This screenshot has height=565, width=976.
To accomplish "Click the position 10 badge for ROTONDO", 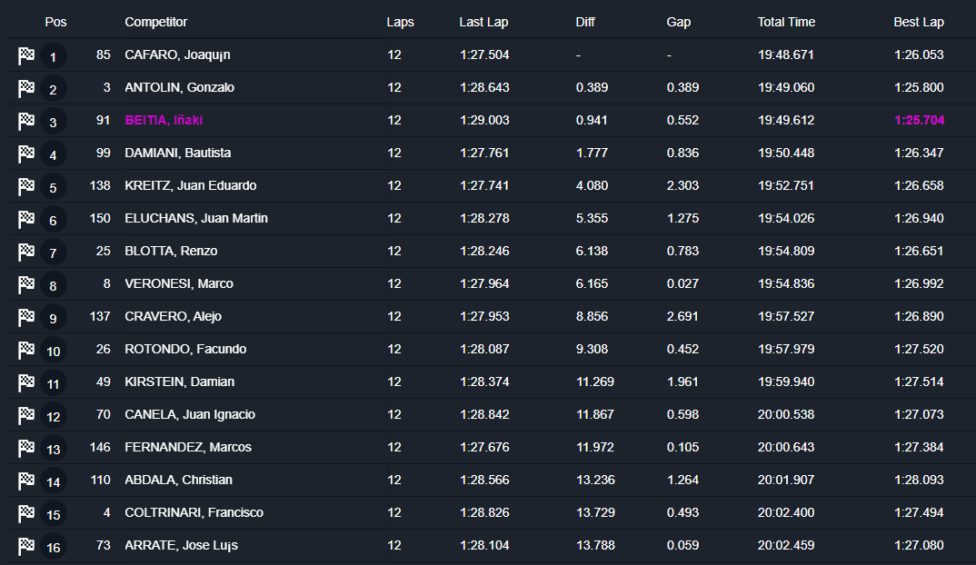I will coord(54,351).
